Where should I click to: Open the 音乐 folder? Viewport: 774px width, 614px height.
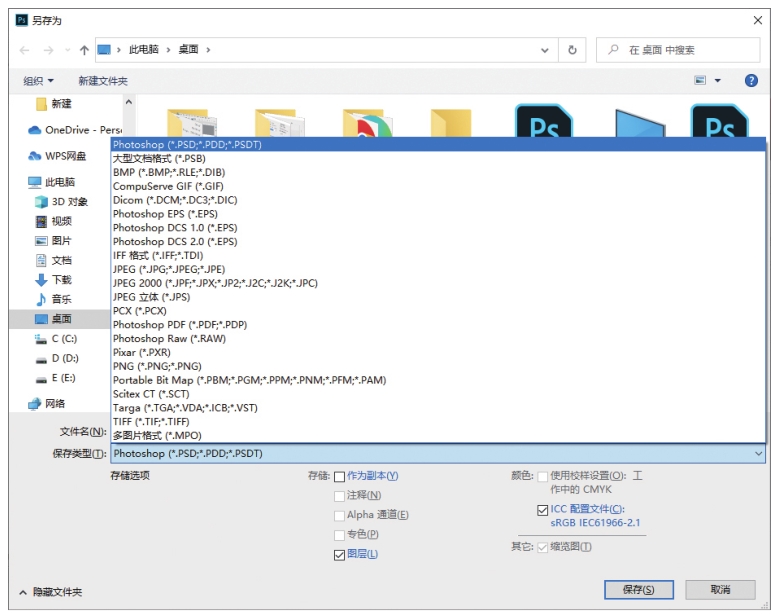pyautogui.click(x=53, y=299)
